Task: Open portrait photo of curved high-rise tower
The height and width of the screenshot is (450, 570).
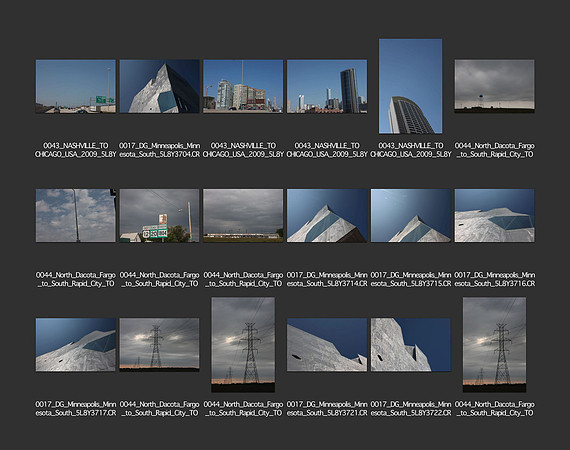Action: 411,86
